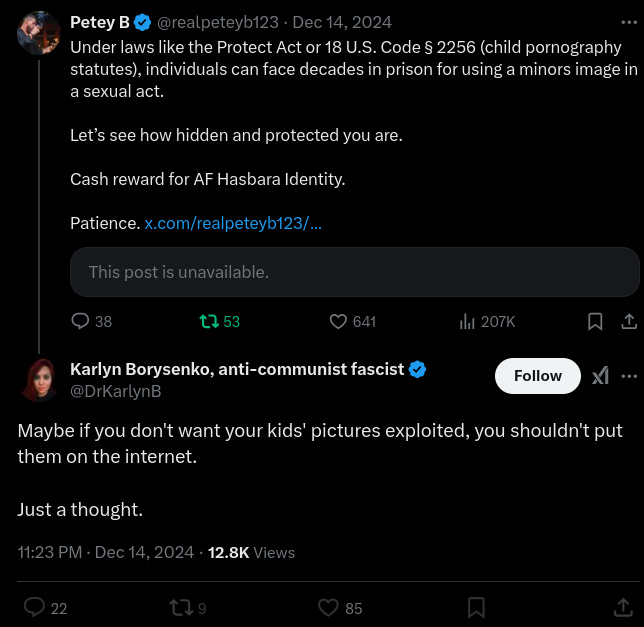Share Petey B's post
Viewport: 644px width, 627px height.
point(629,321)
